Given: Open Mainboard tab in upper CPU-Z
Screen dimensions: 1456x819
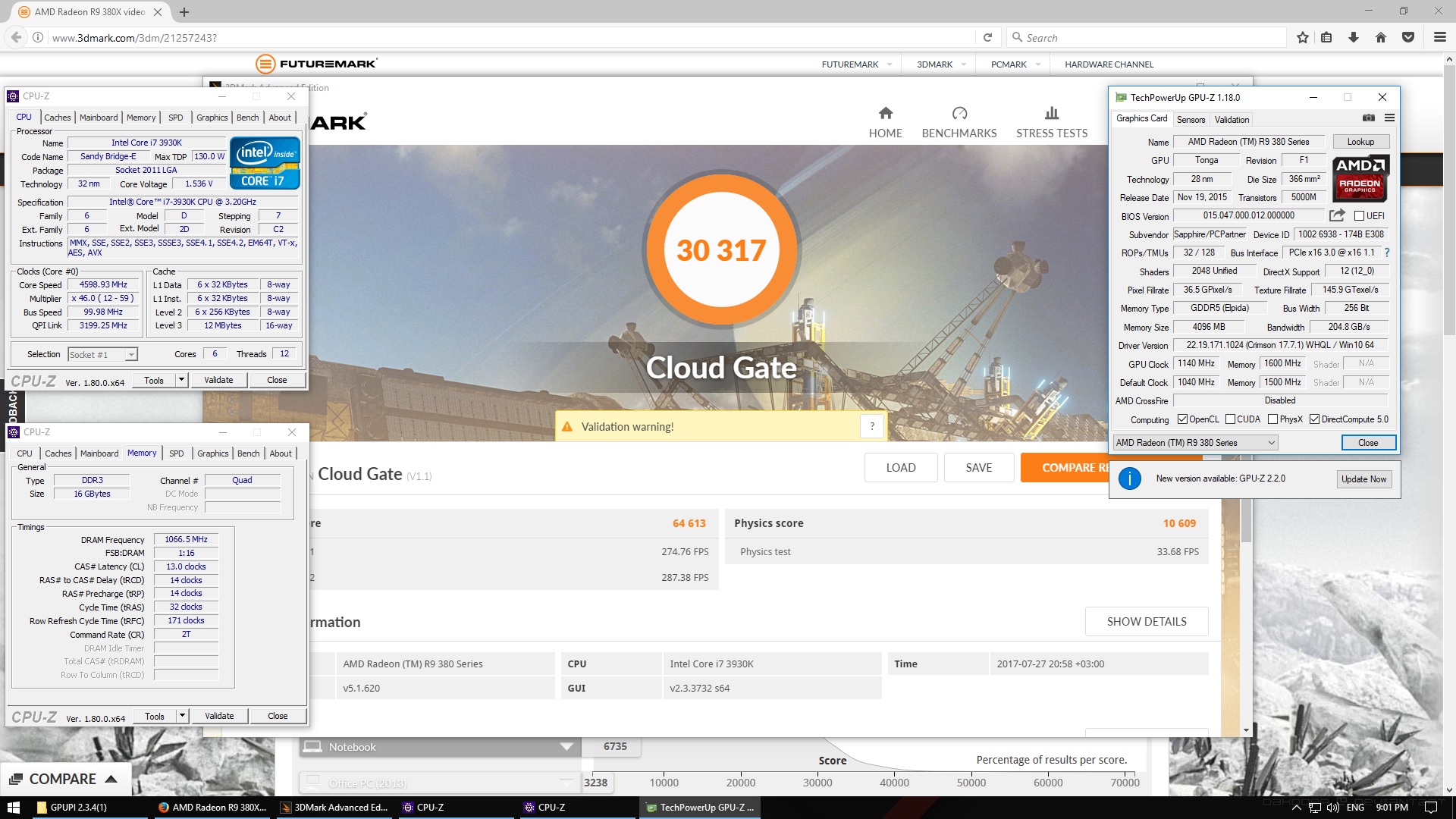Looking at the screenshot, I should coord(99,118).
